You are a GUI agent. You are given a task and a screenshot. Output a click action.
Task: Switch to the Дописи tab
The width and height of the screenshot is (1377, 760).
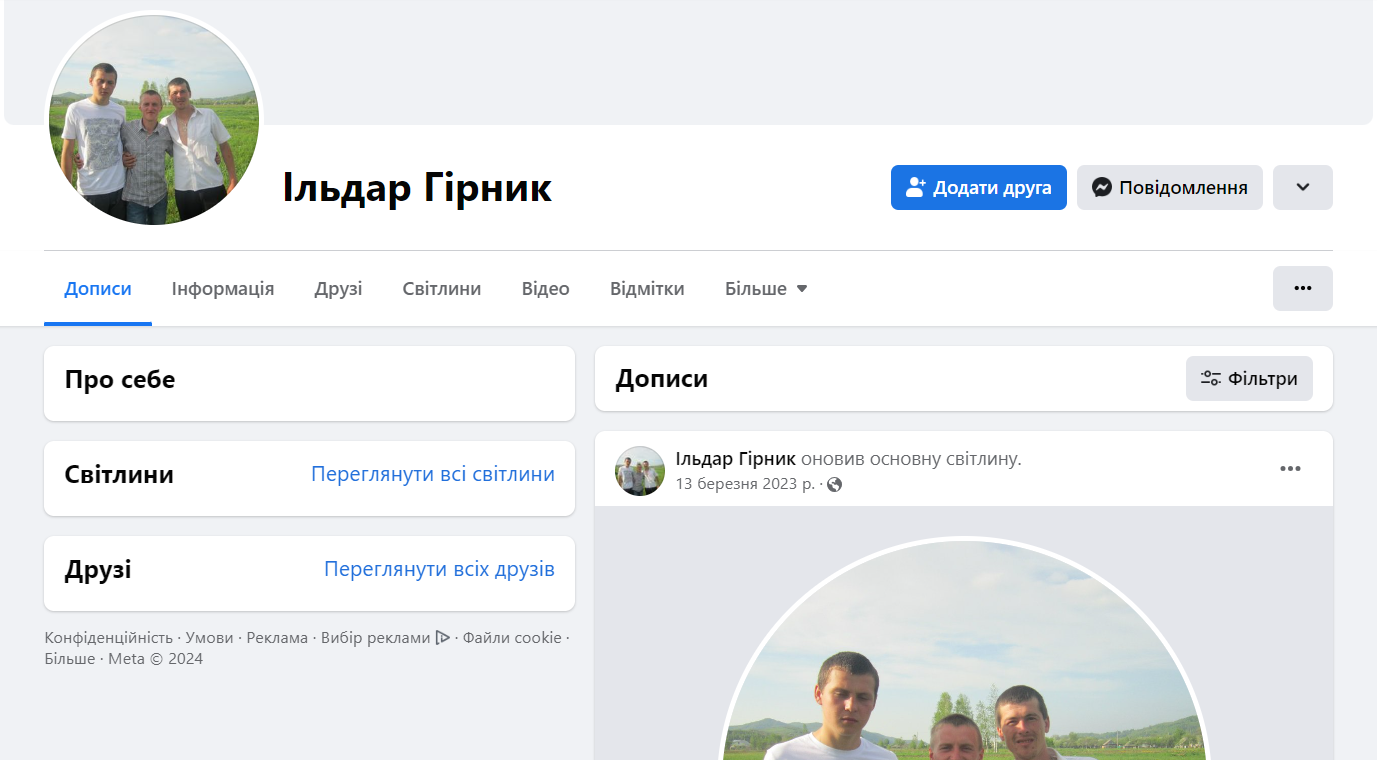click(x=98, y=289)
